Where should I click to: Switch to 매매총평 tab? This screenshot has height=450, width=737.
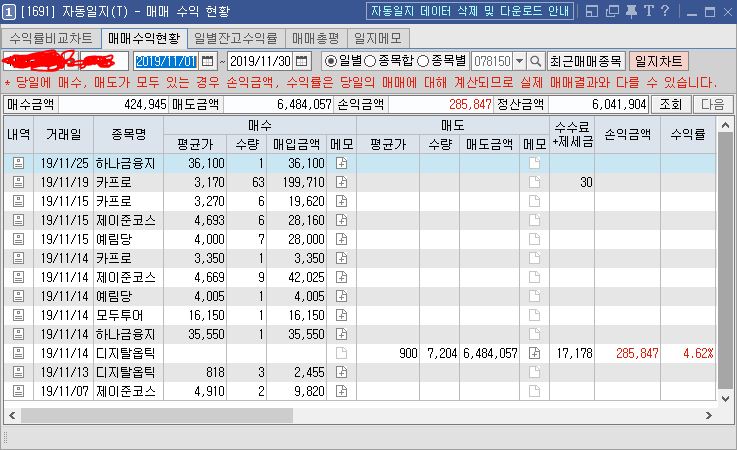pos(315,38)
